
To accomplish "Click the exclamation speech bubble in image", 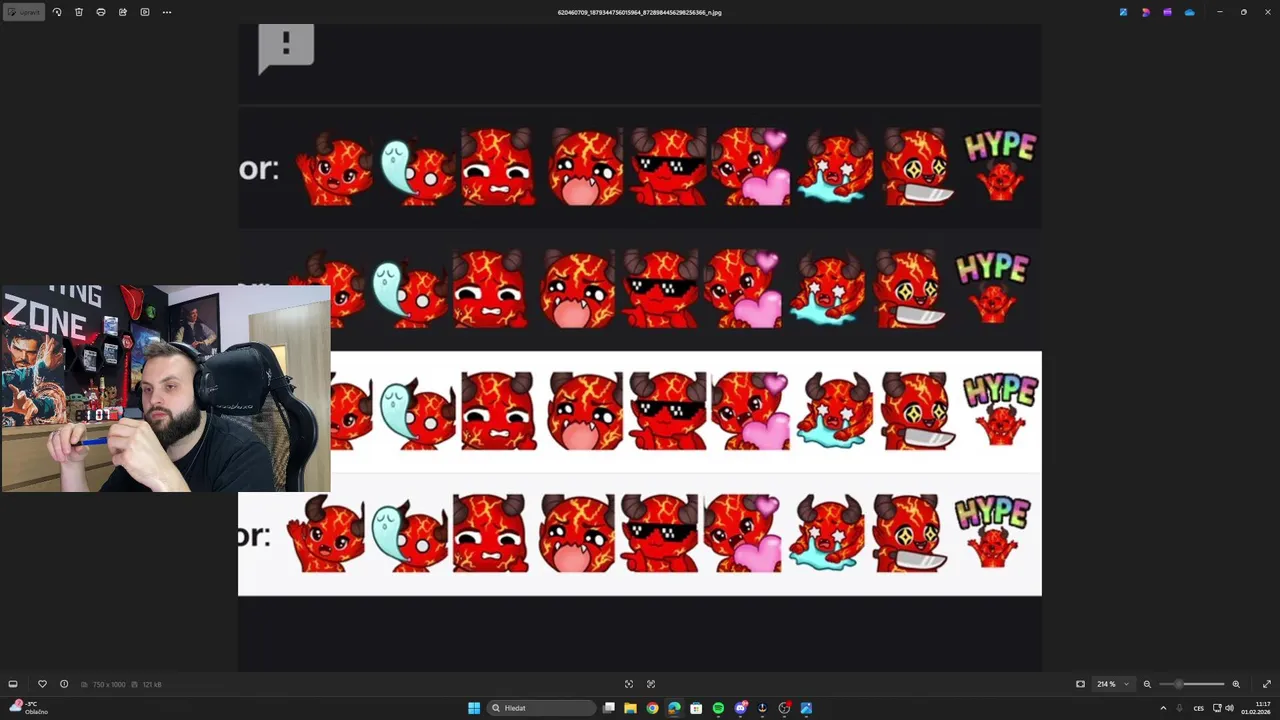I will point(286,48).
